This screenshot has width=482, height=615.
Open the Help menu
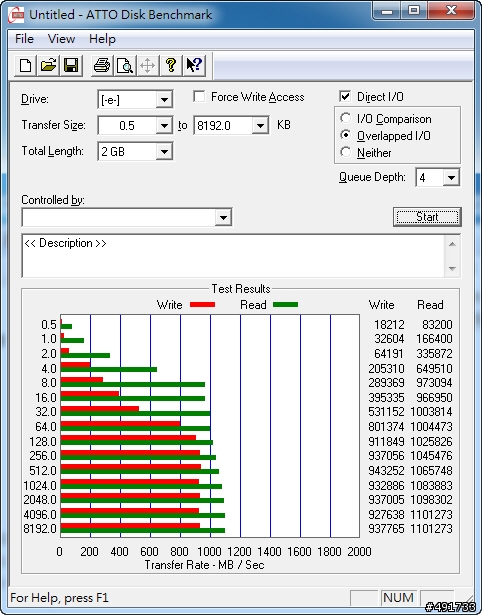tap(102, 39)
